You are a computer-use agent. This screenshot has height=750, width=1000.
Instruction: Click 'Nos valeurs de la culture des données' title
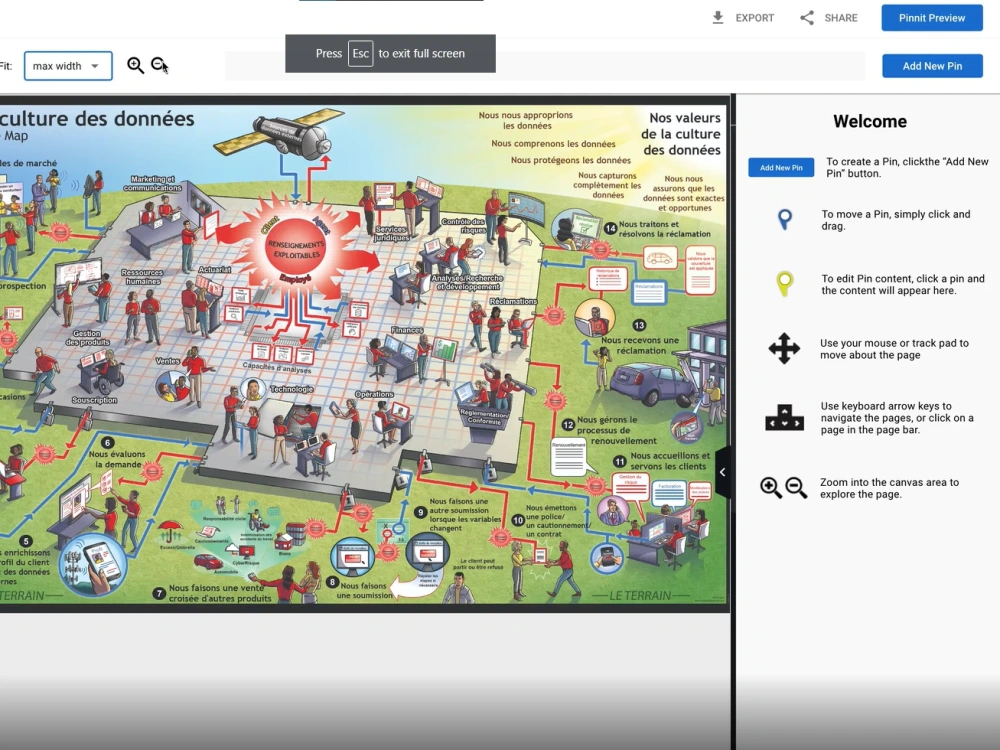[x=681, y=134]
